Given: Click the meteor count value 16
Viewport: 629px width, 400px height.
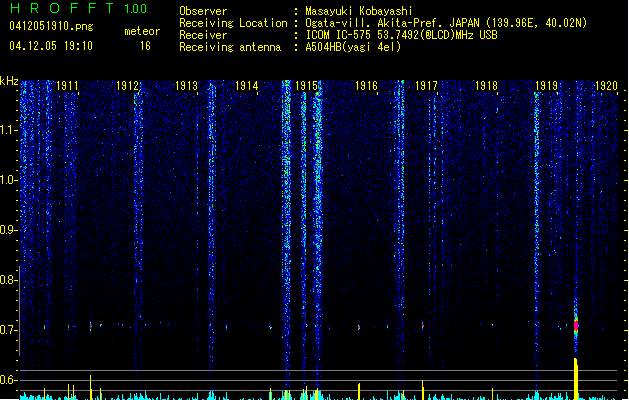Looking at the screenshot, I should pos(145,46).
